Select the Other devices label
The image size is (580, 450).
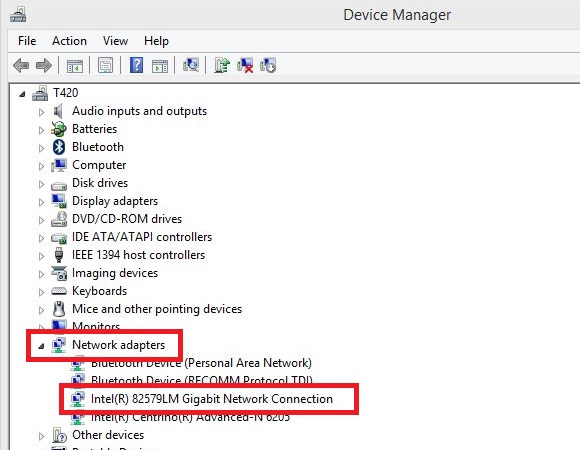pyautogui.click(x=108, y=435)
